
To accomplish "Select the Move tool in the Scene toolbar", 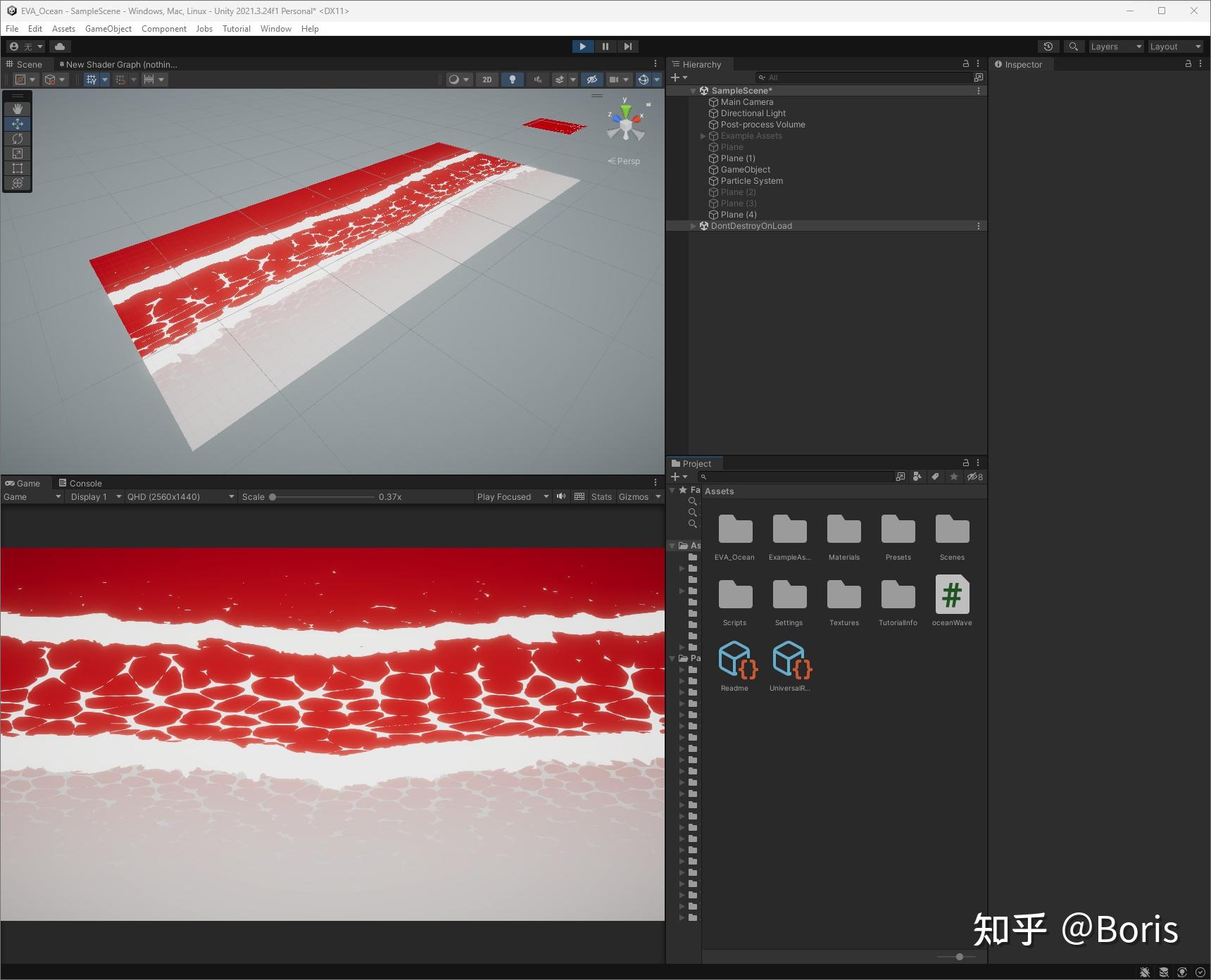I will (x=17, y=123).
